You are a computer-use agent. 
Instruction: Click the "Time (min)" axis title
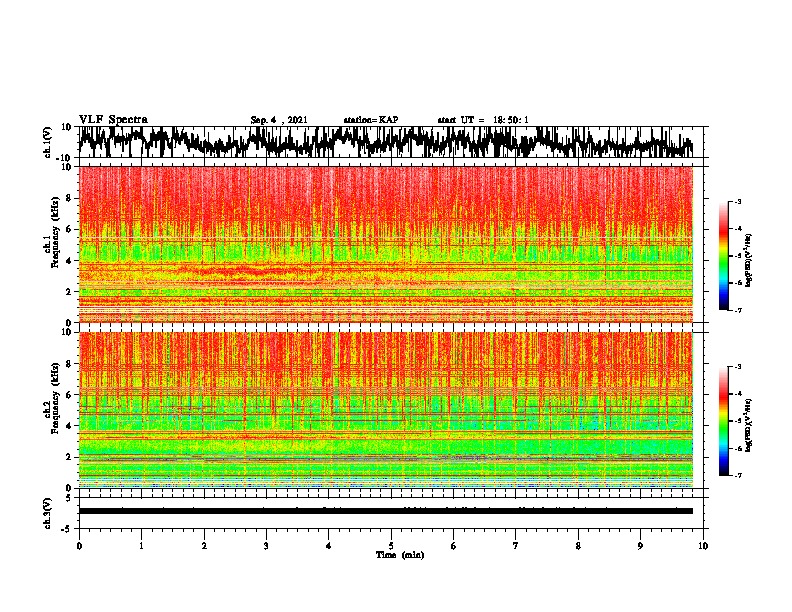pyautogui.click(x=400, y=555)
